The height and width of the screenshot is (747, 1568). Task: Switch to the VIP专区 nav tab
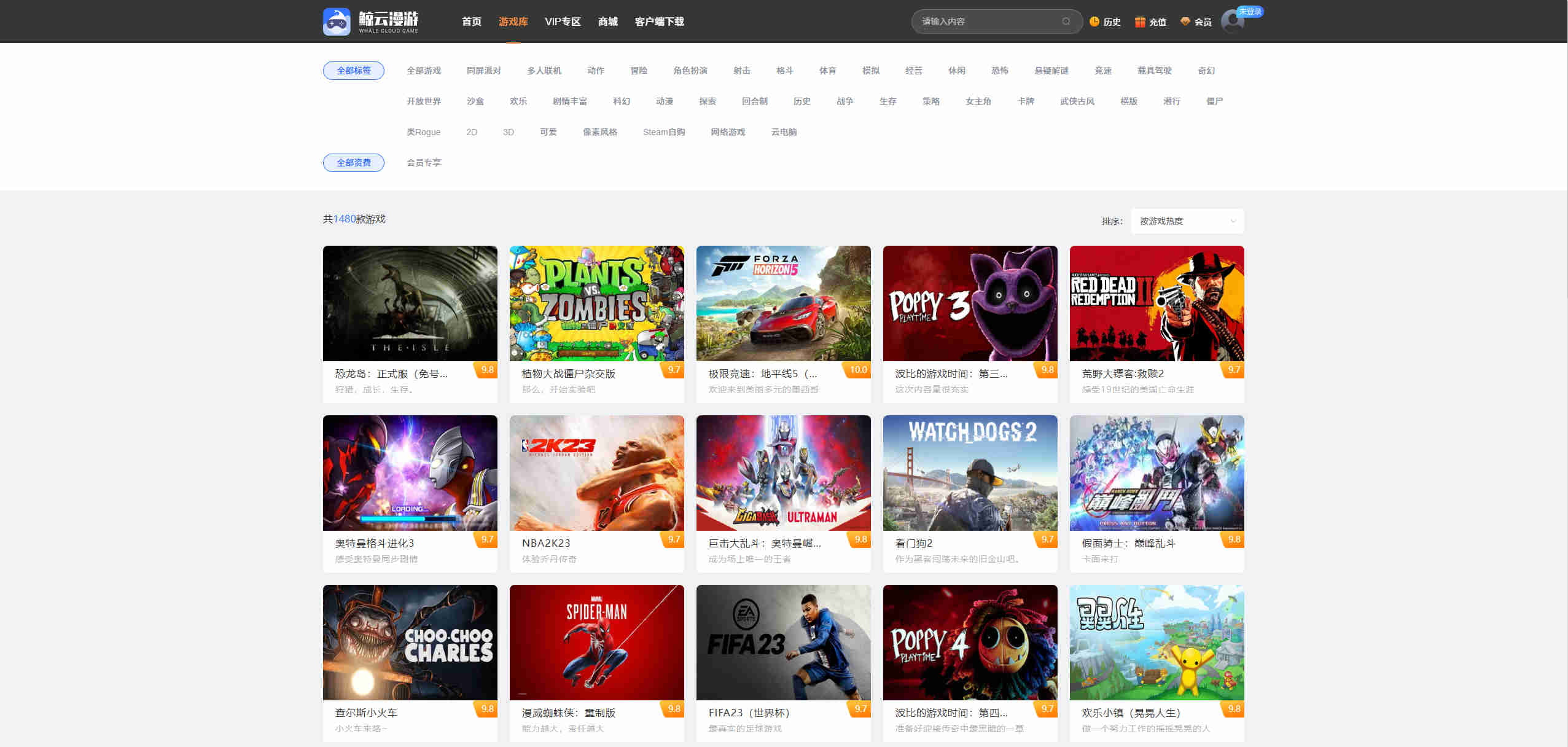point(563,22)
